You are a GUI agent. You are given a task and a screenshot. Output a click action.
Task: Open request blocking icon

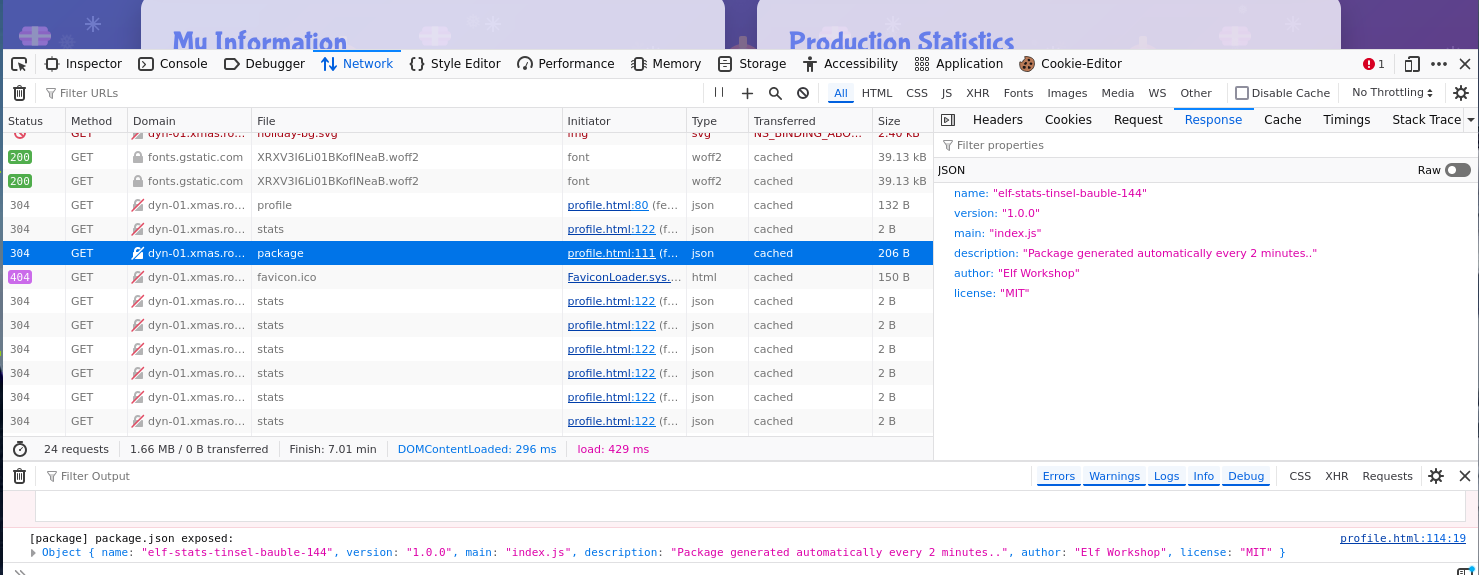coord(803,93)
